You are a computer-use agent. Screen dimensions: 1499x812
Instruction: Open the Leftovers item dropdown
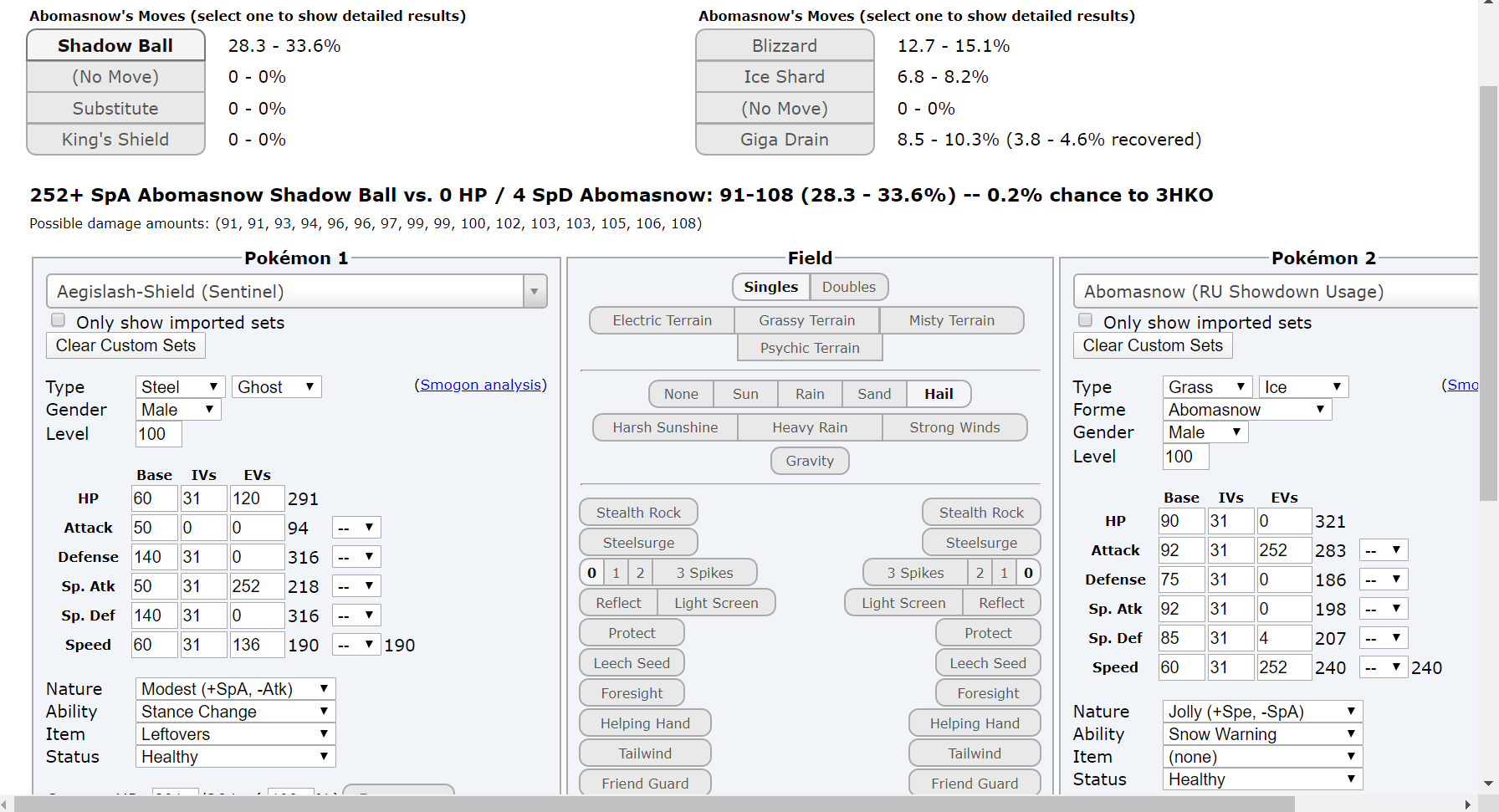[x=235, y=733]
